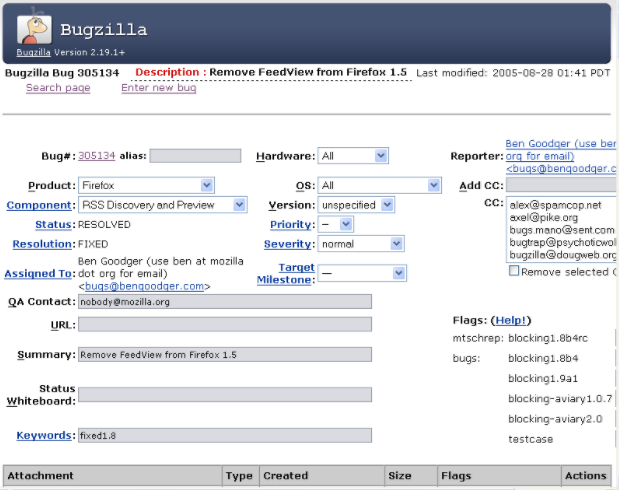This screenshot has width=619, height=490.
Task: Click the testcase flag text
Action: pyautogui.click(x=531, y=439)
